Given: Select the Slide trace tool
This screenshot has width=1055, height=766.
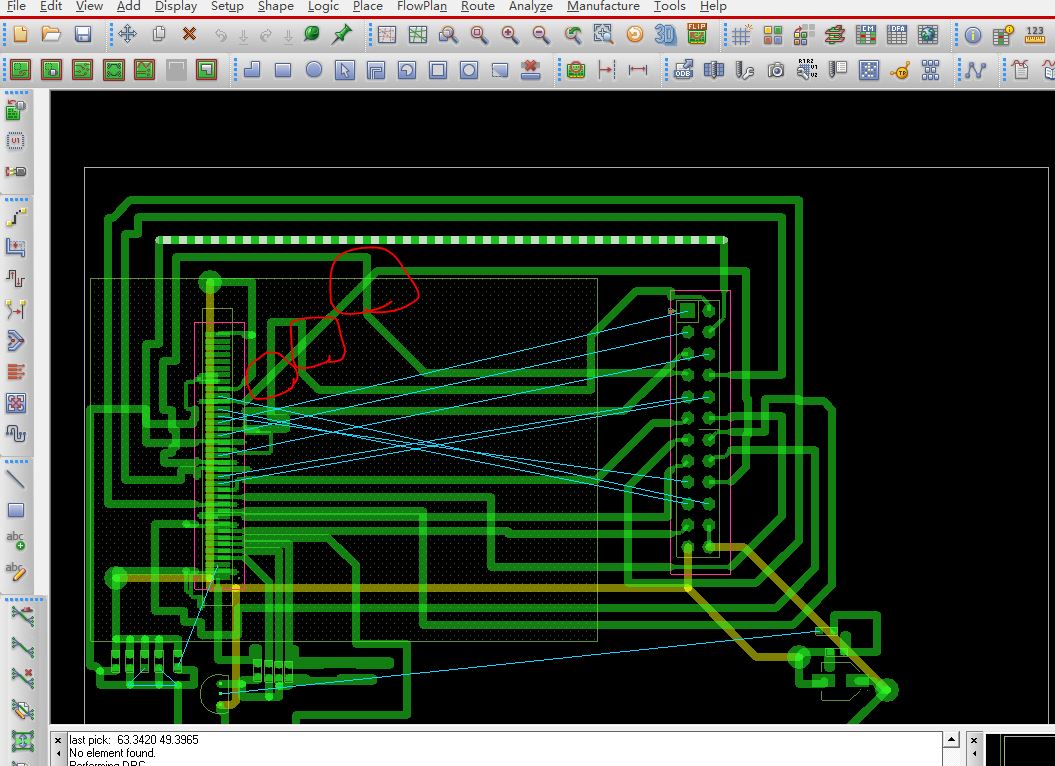Looking at the screenshot, I should [16, 248].
